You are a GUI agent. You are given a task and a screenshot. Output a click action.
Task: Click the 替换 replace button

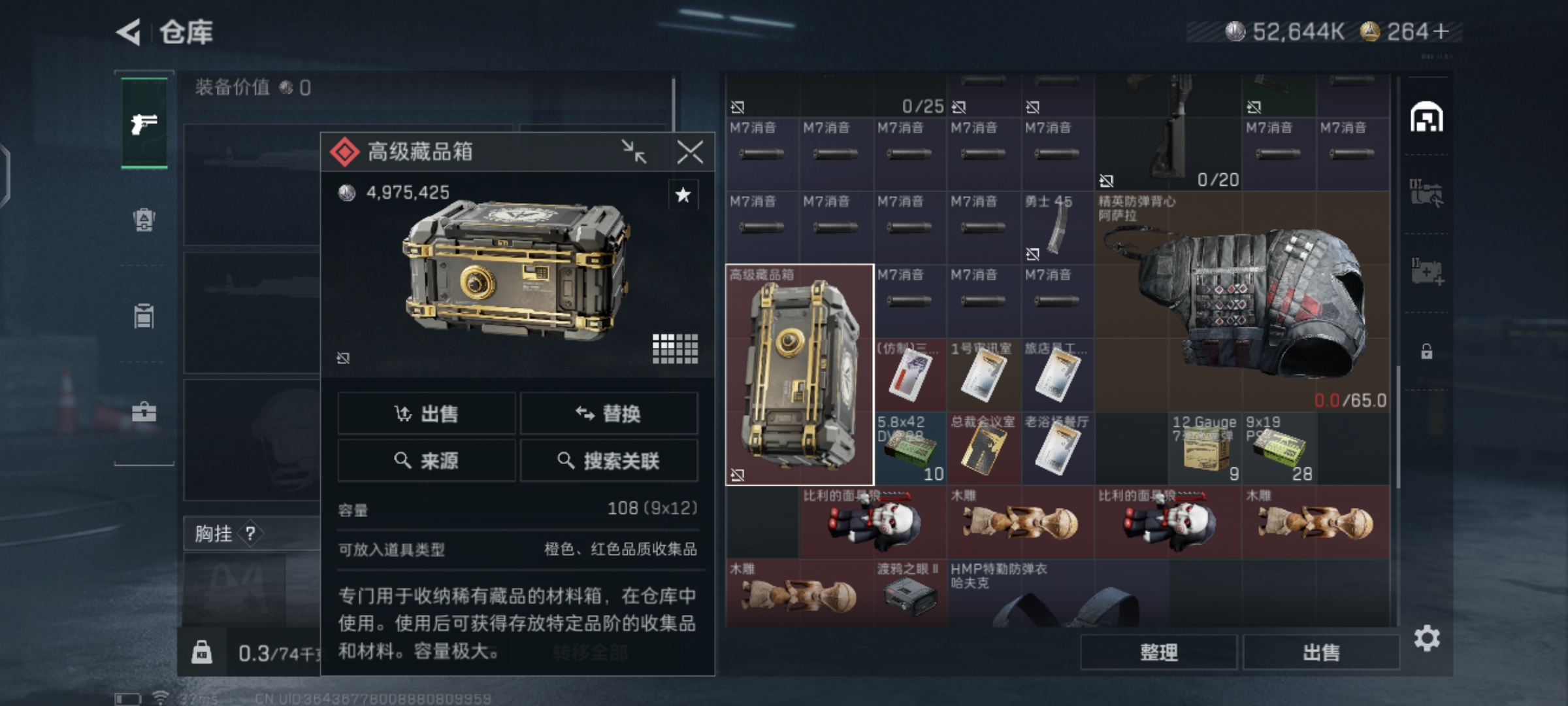(x=609, y=414)
